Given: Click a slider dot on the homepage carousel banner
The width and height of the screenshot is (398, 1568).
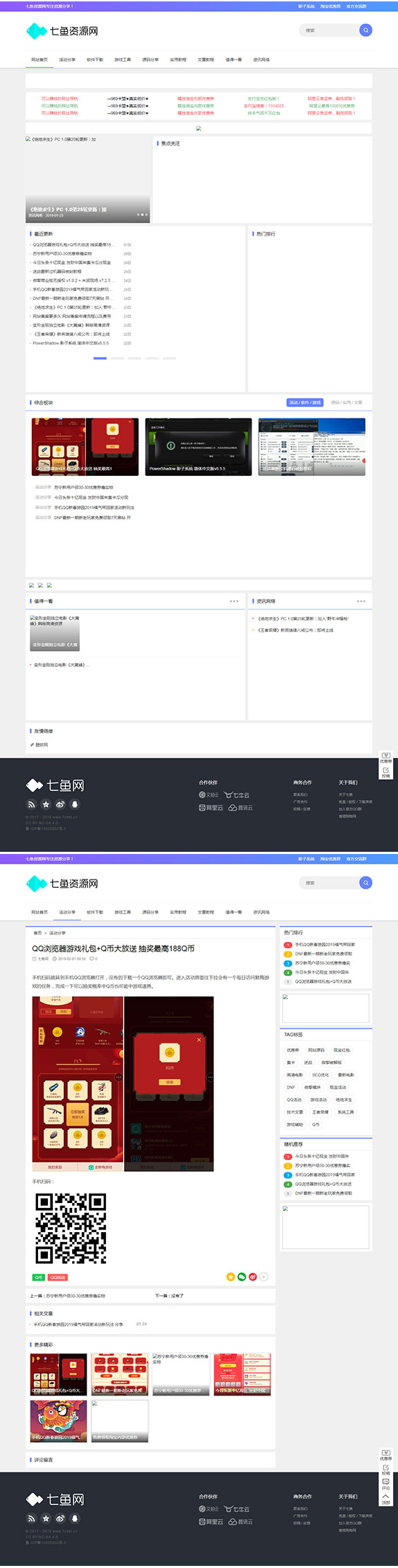Looking at the screenshot, I should pyautogui.click(x=142, y=215).
